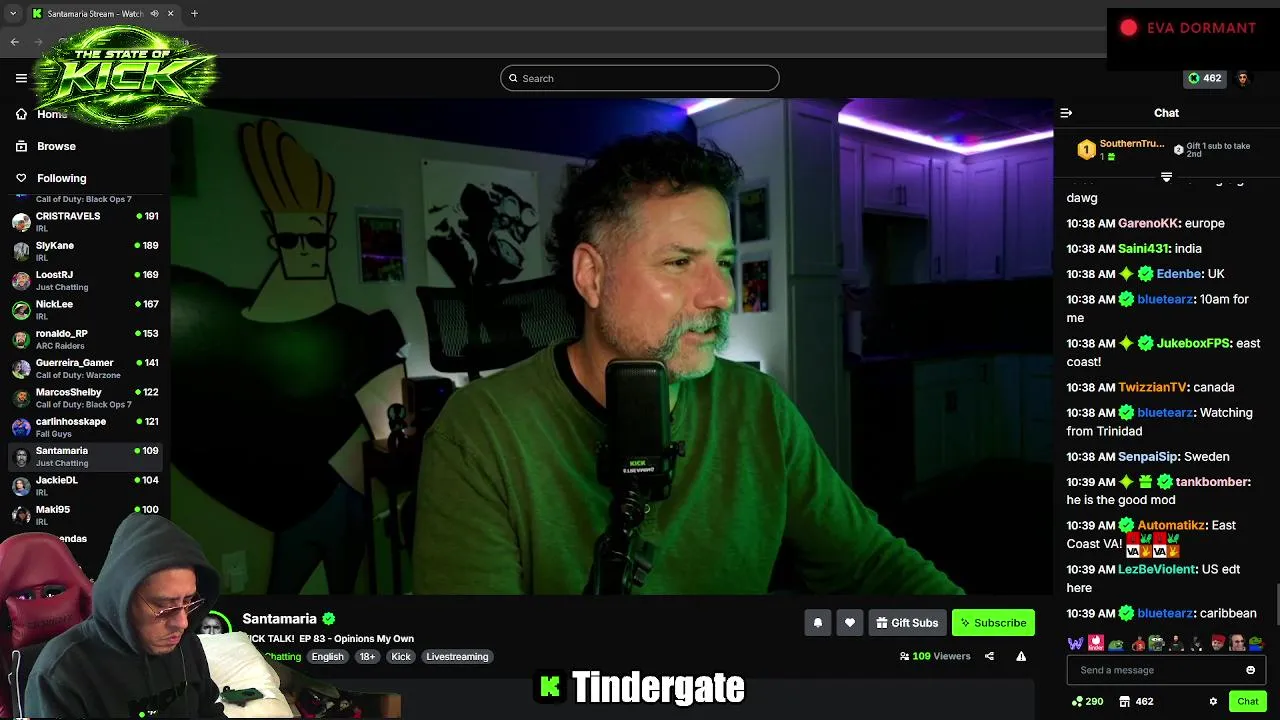Share the stream via share icon
The width and height of the screenshot is (1280, 720).
click(989, 656)
